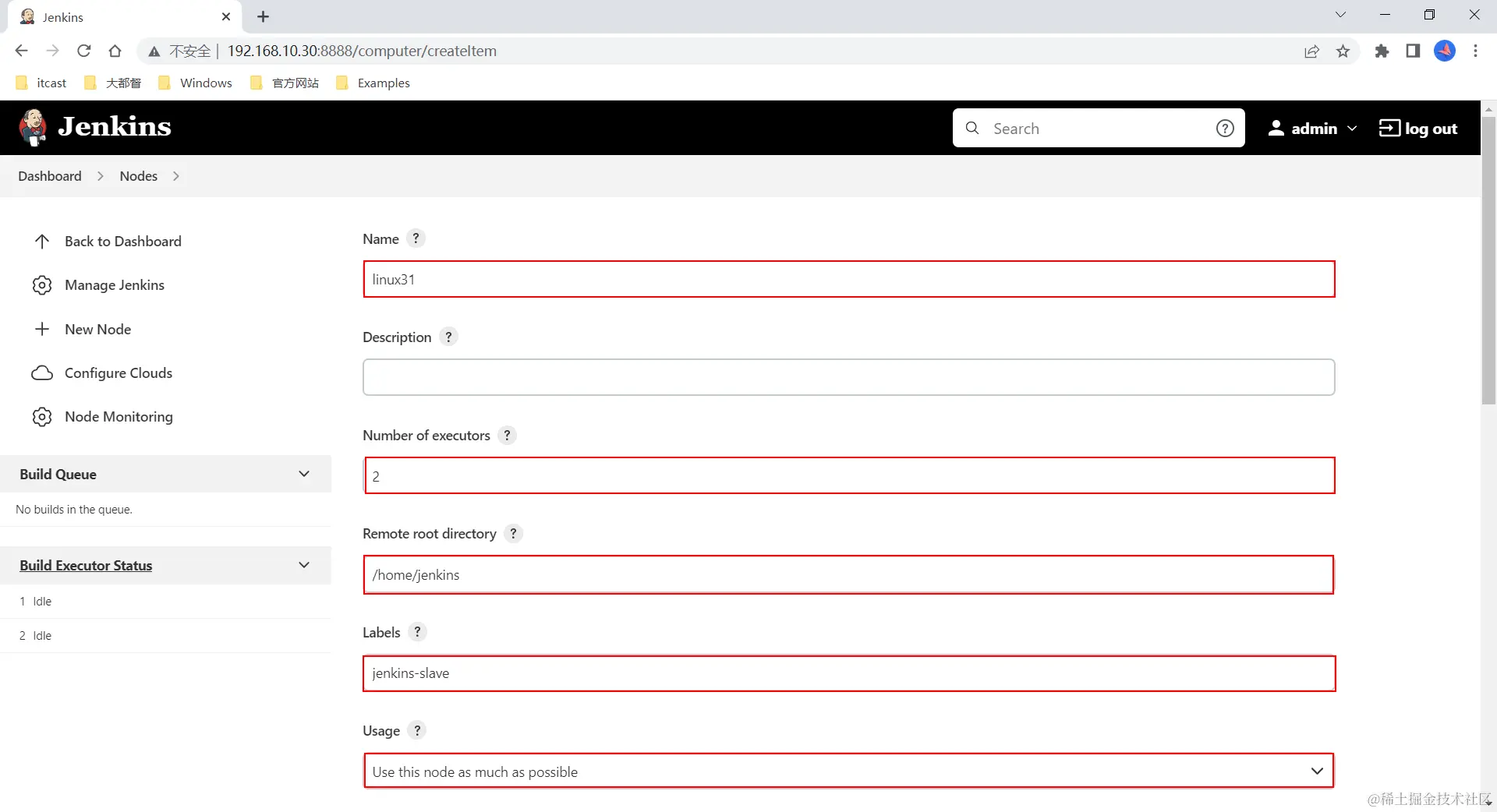Open Windows bookmark folder

tap(195, 83)
